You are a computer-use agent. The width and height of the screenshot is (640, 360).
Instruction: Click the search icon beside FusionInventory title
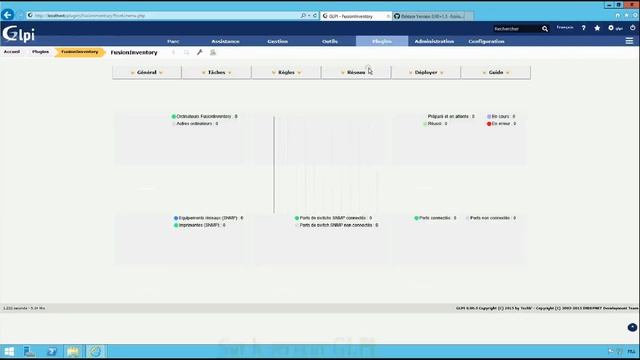click(187, 52)
